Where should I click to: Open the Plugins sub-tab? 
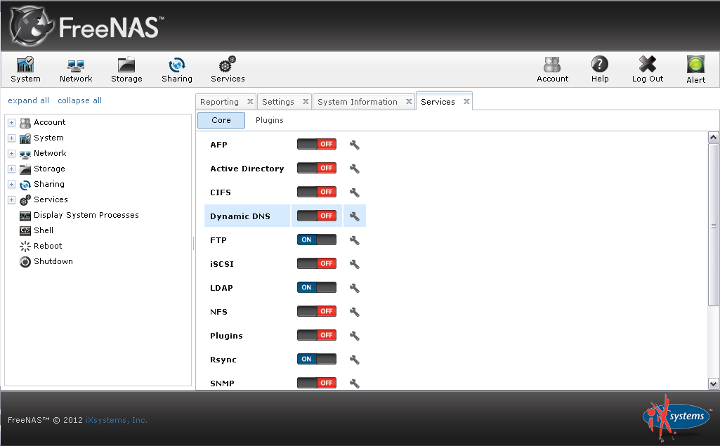[x=269, y=120]
